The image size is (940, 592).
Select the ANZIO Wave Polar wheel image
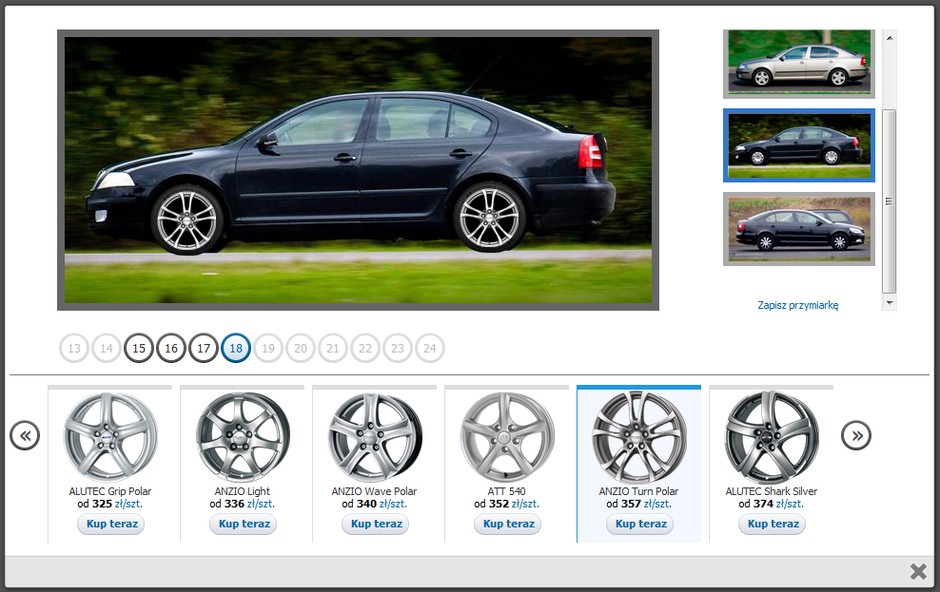[375, 436]
